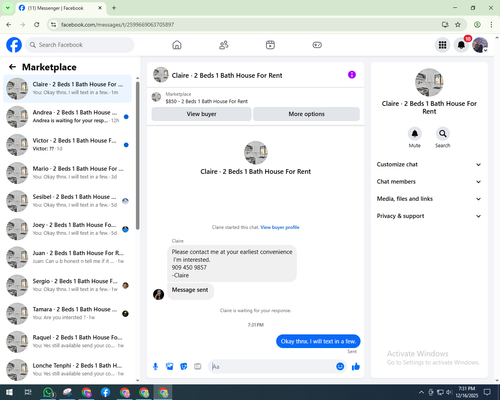
Task: Open emoji picker in message box
Action: (x=340, y=367)
